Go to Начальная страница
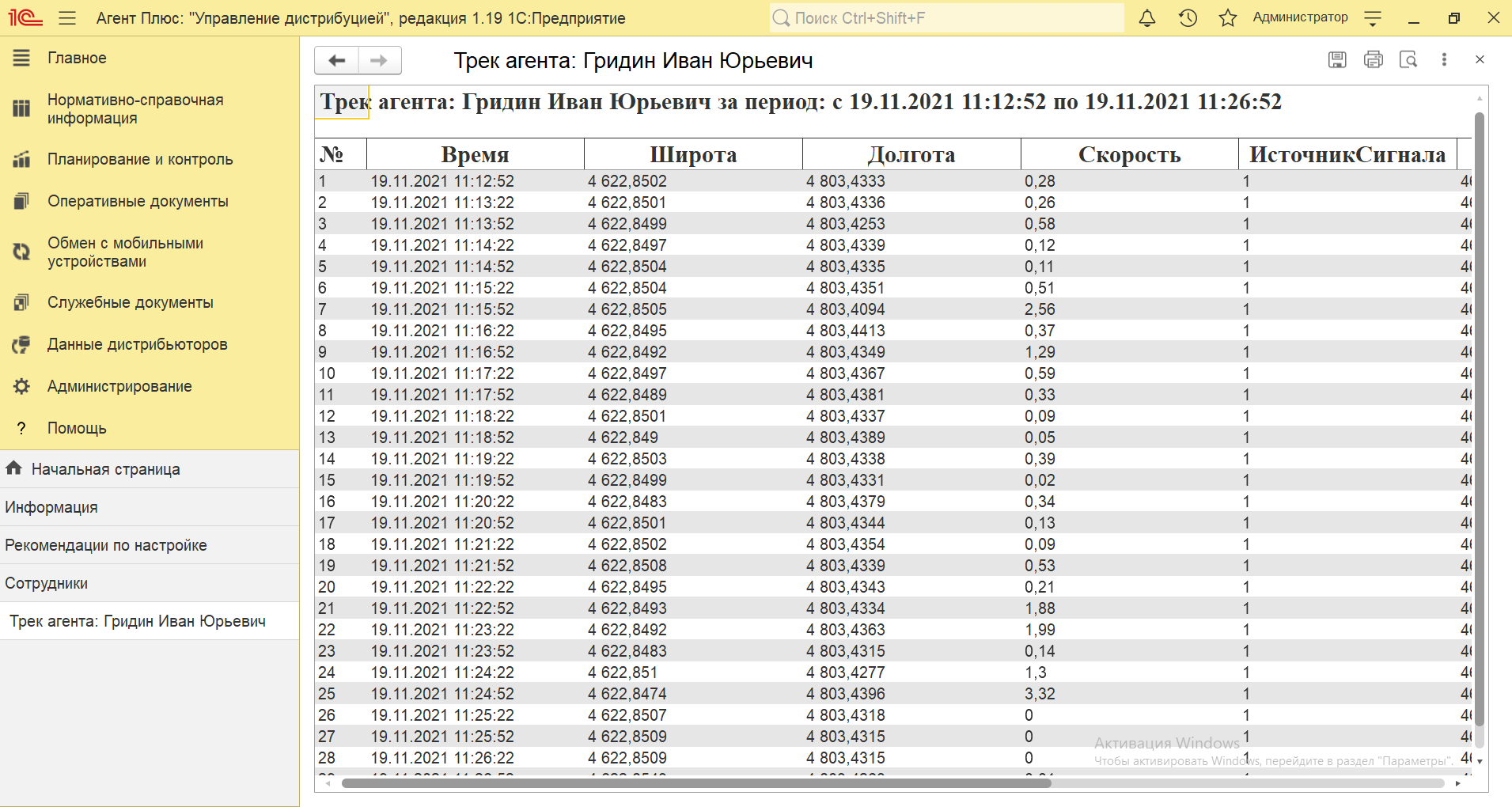The height and width of the screenshot is (807, 1512). [x=105, y=469]
